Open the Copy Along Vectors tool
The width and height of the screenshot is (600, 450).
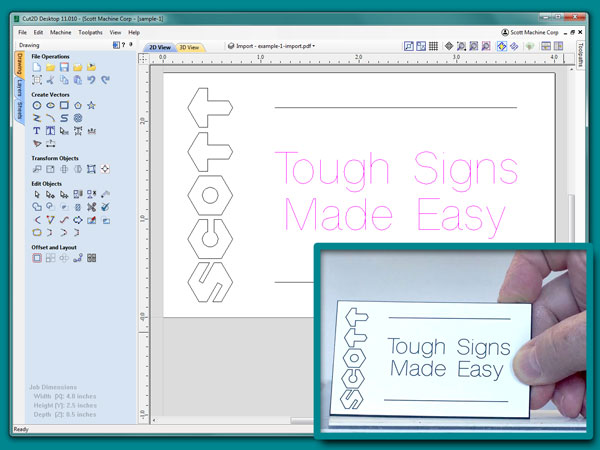pyautogui.click(x=78, y=258)
